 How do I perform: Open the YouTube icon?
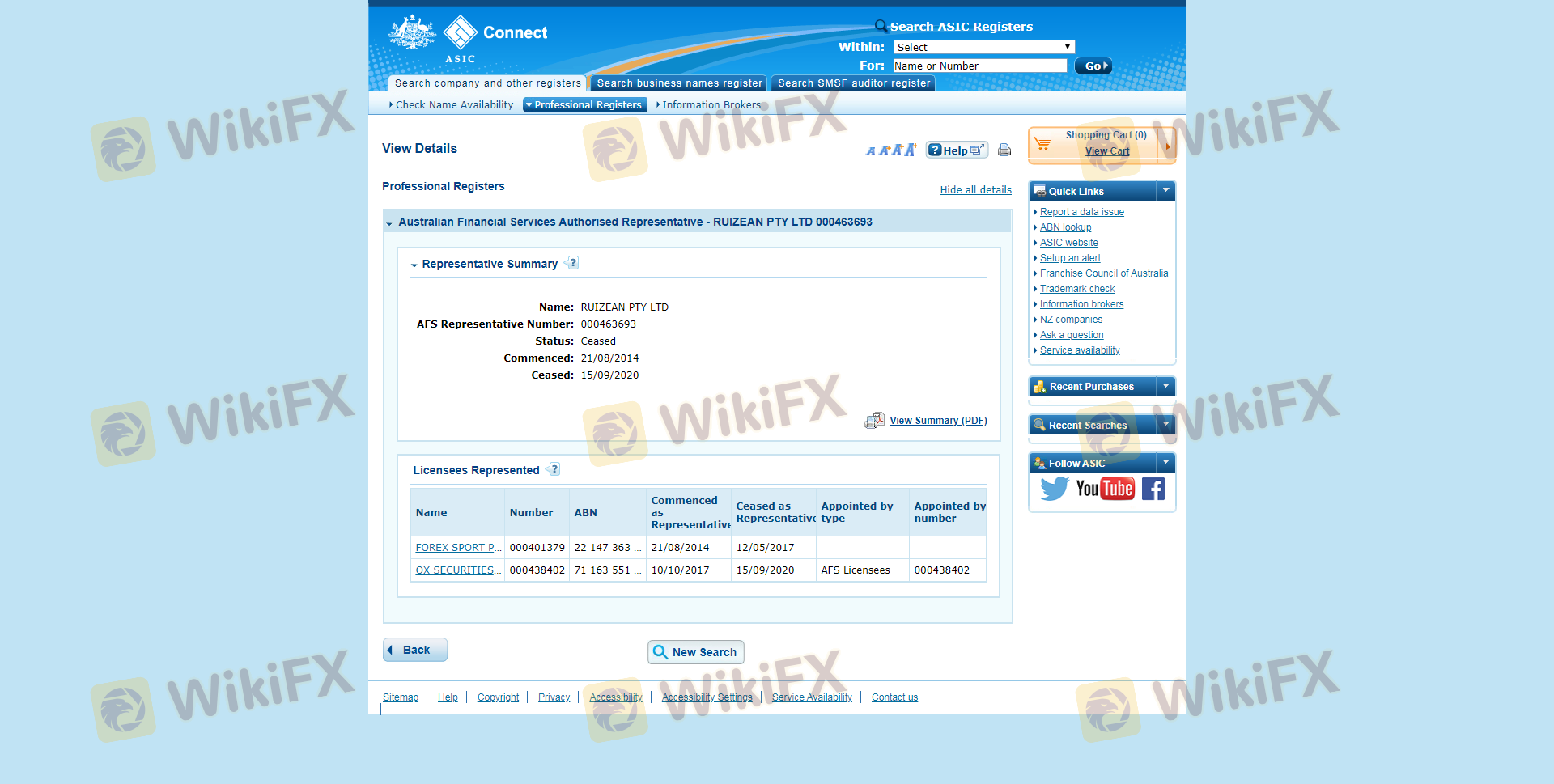click(x=1105, y=489)
